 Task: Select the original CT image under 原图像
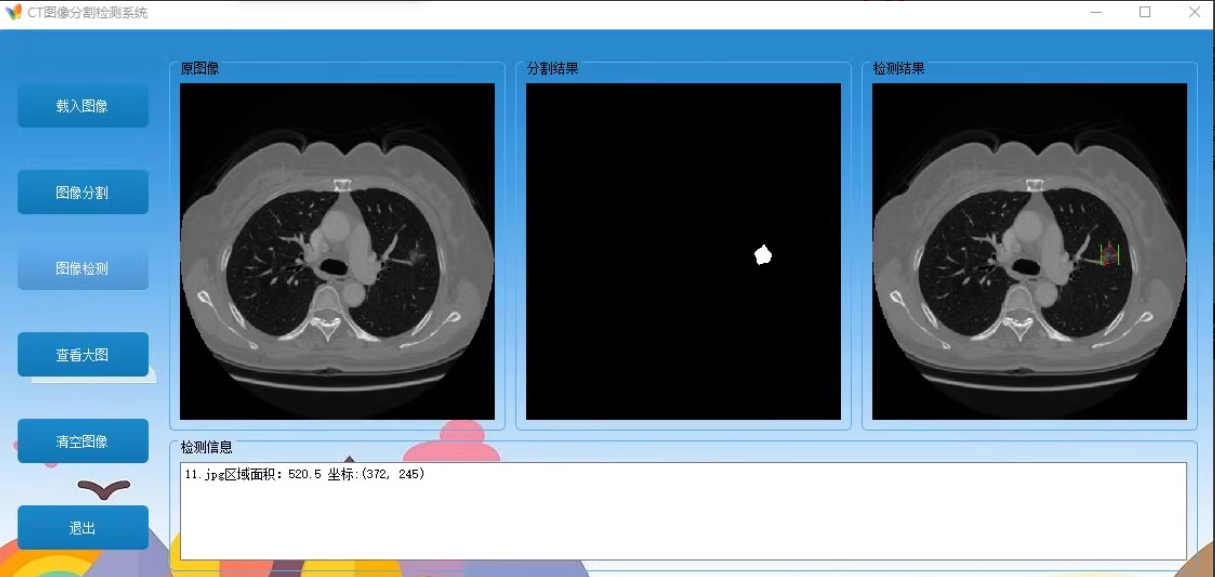[x=337, y=251]
